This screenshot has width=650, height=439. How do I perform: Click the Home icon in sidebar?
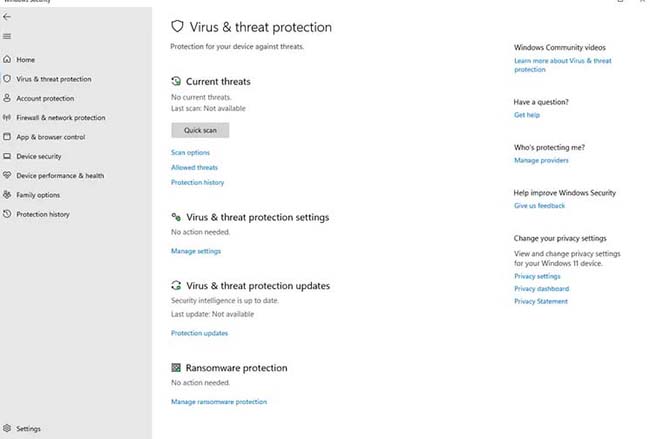tap(8, 60)
